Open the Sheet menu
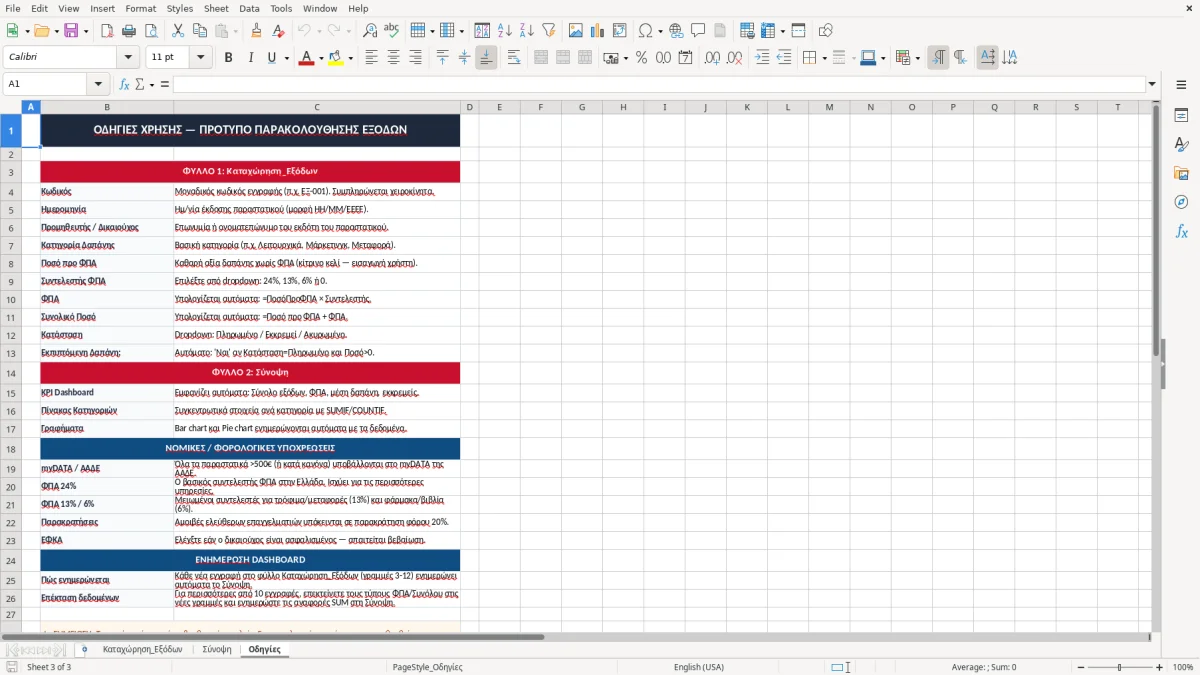 pyautogui.click(x=216, y=8)
